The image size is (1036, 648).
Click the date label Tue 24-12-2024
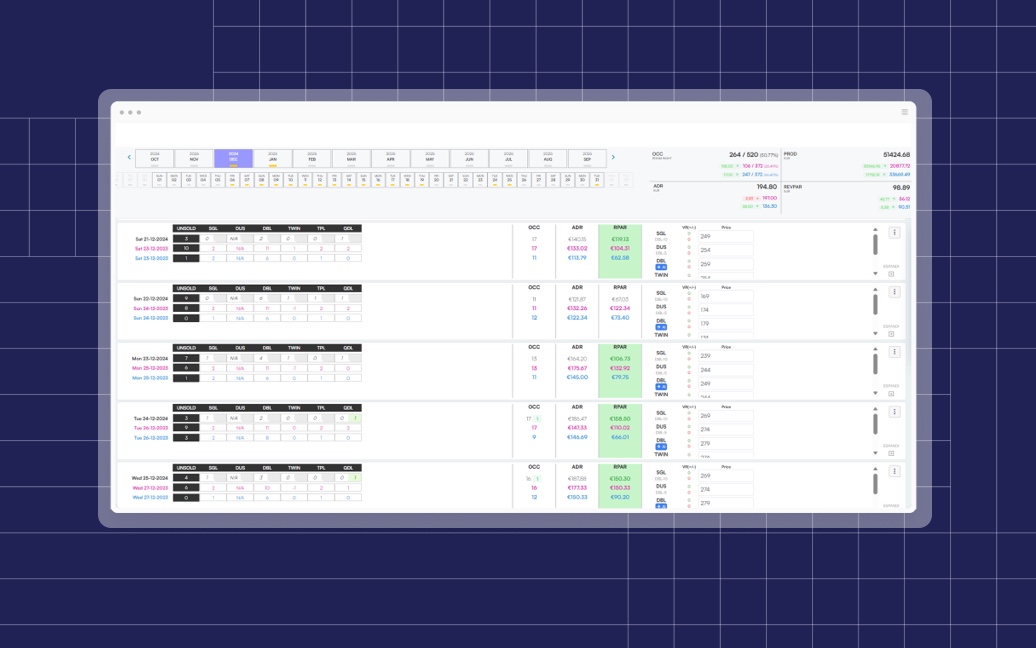pos(151,419)
